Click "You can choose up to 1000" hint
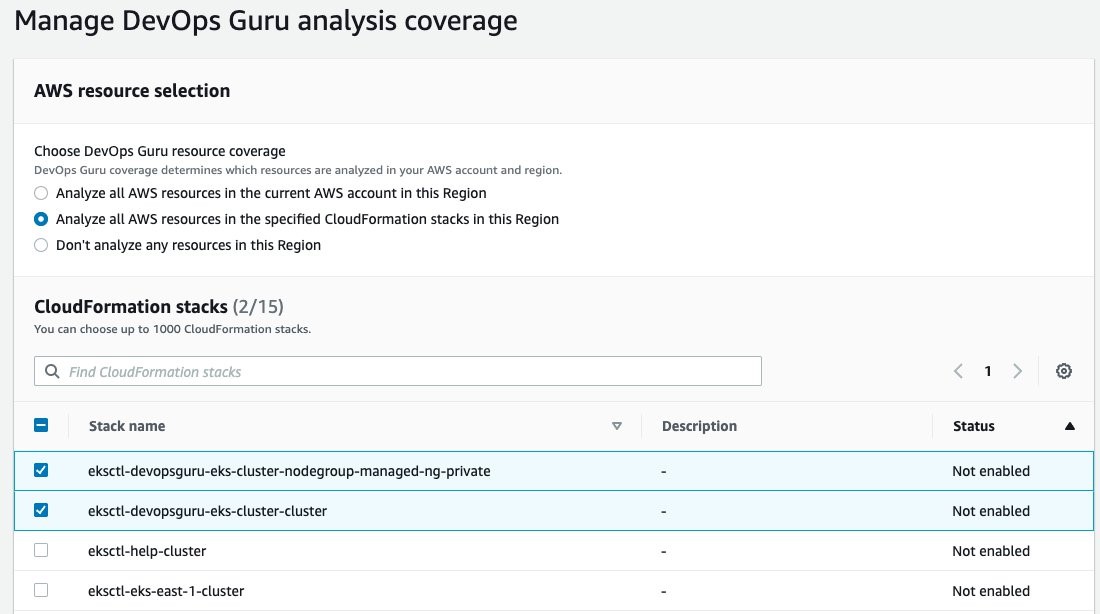The width and height of the screenshot is (1100, 614). click(x=173, y=329)
